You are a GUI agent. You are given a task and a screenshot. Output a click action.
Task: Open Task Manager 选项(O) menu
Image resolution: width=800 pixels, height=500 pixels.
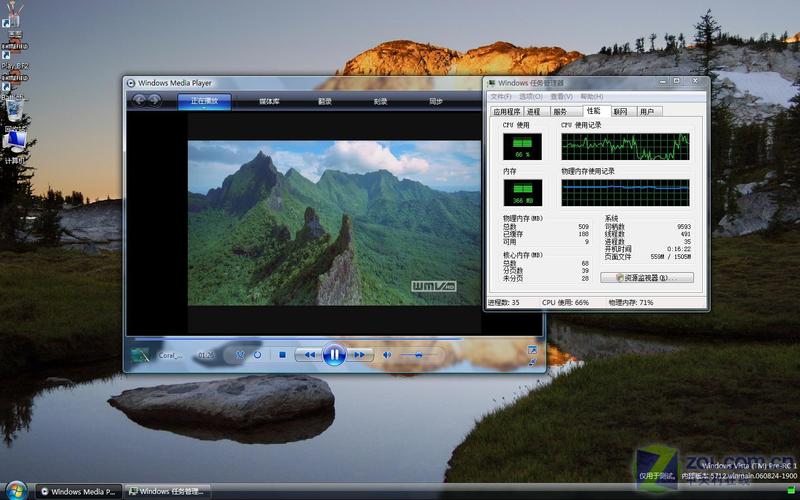coord(531,96)
